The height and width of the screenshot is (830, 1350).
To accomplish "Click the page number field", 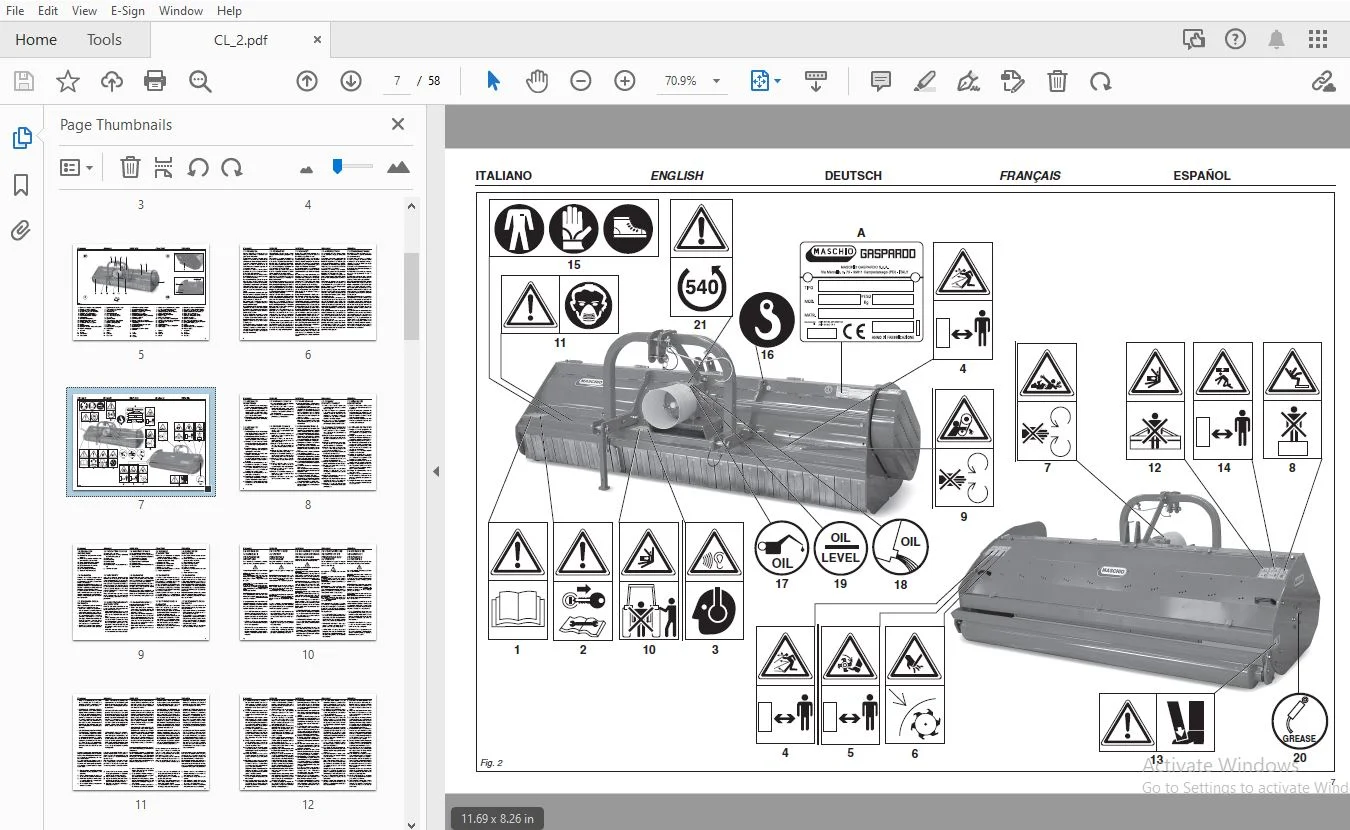I will (x=397, y=81).
